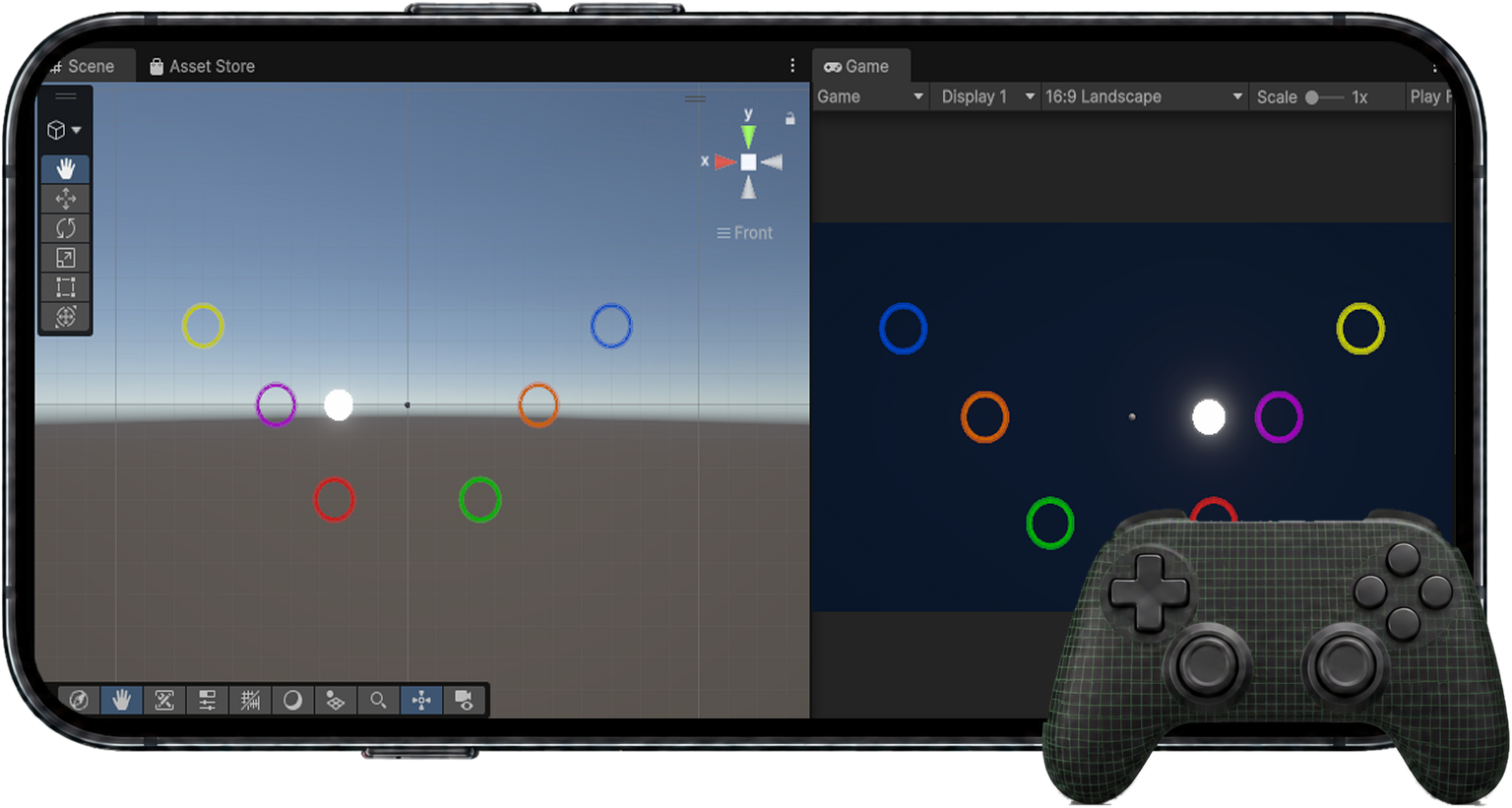
Task: Select the View hand tool in the upper tool palette
Action: 66,169
